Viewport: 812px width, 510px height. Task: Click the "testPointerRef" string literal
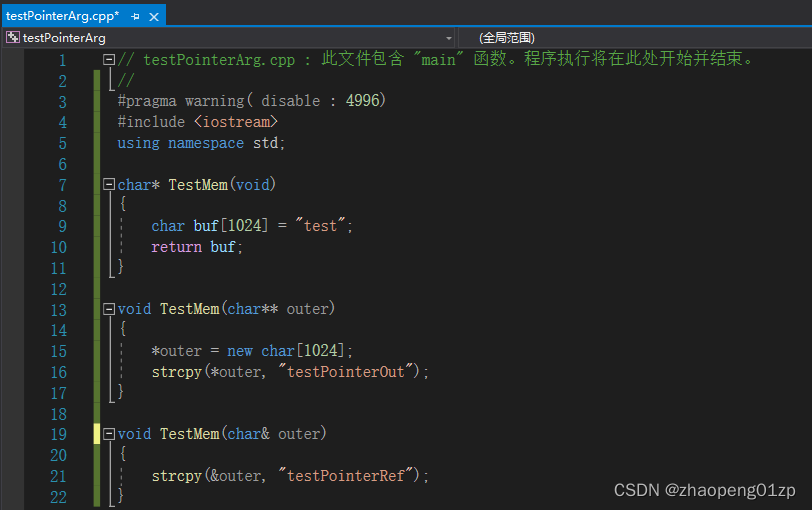tap(350, 476)
